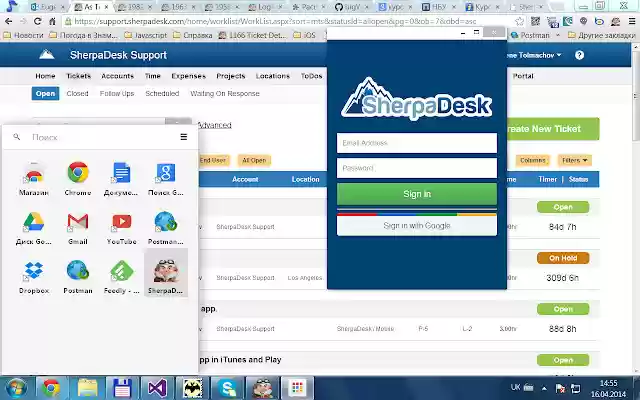Open the Chrome Web Store (Магазин) app
This screenshot has width=640, height=400.
(34, 178)
